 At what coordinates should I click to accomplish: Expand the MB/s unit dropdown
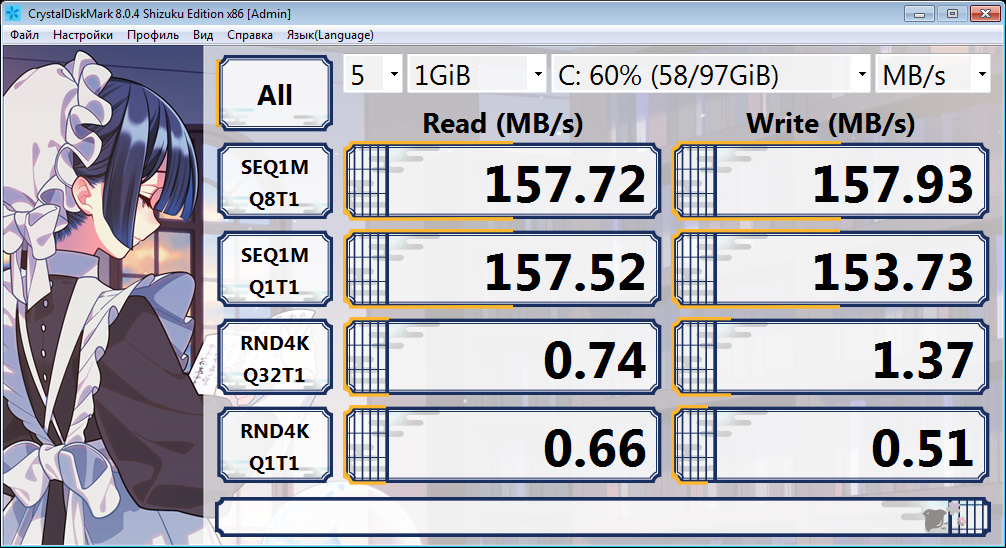(x=933, y=74)
